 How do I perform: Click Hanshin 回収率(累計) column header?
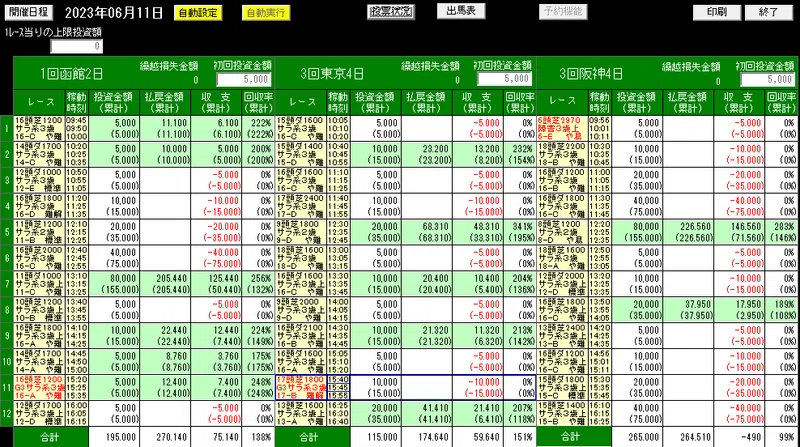(781, 103)
